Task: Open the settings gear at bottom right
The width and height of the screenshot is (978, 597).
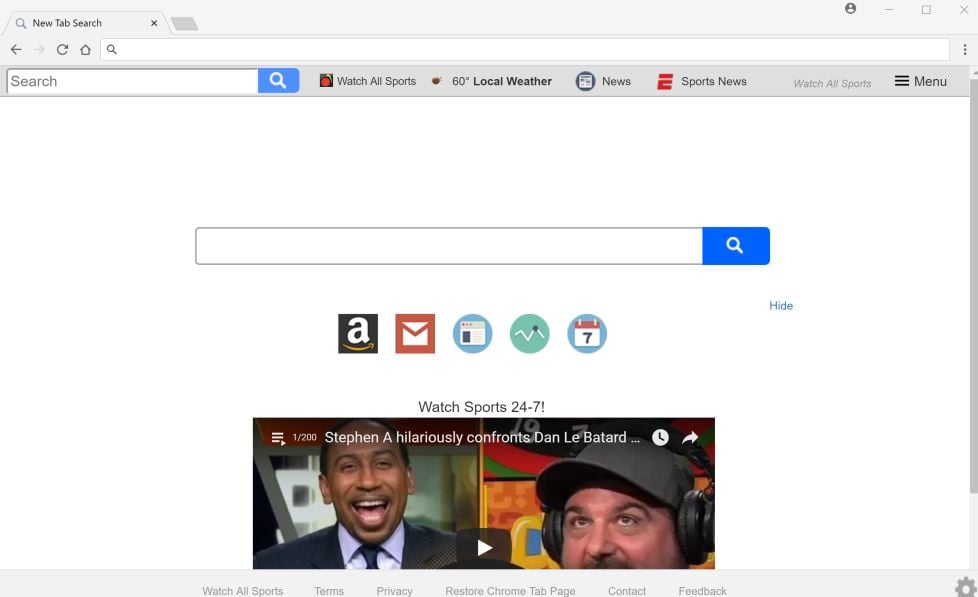Action: tap(964, 590)
